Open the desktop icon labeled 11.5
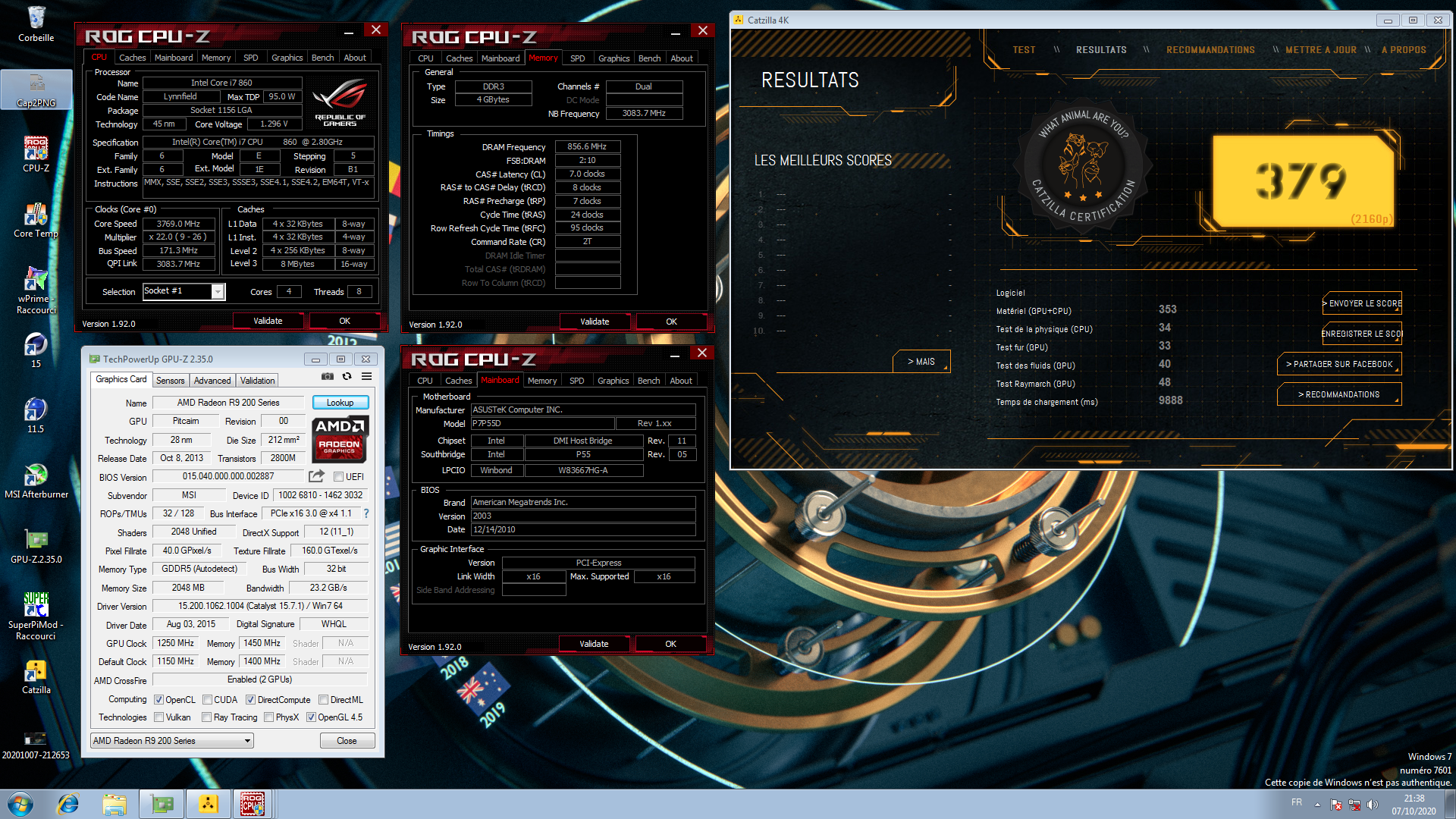Viewport: 1456px width, 819px height. pyautogui.click(x=36, y=416)
